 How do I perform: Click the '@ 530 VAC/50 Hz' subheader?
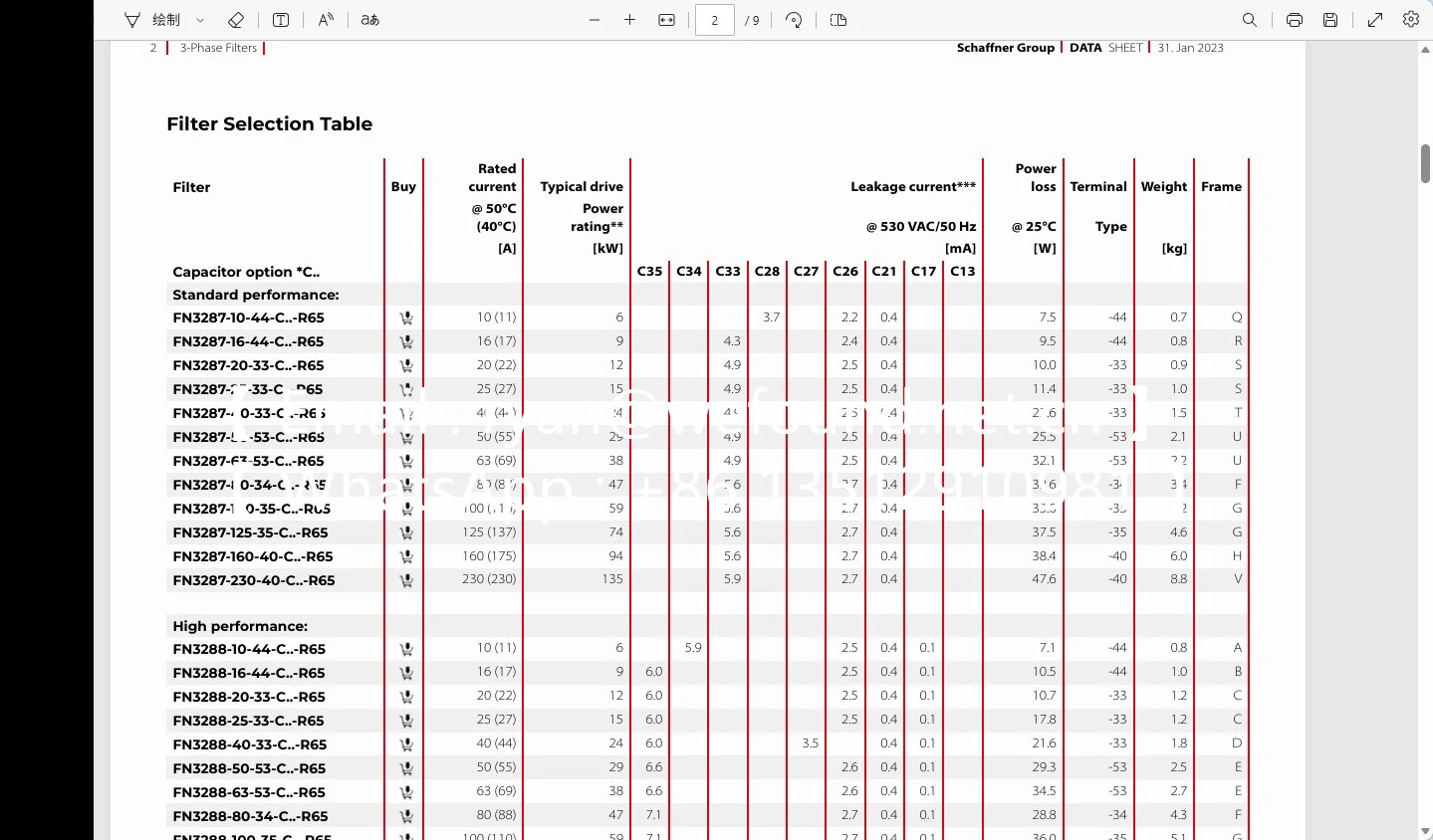(921, 227)
